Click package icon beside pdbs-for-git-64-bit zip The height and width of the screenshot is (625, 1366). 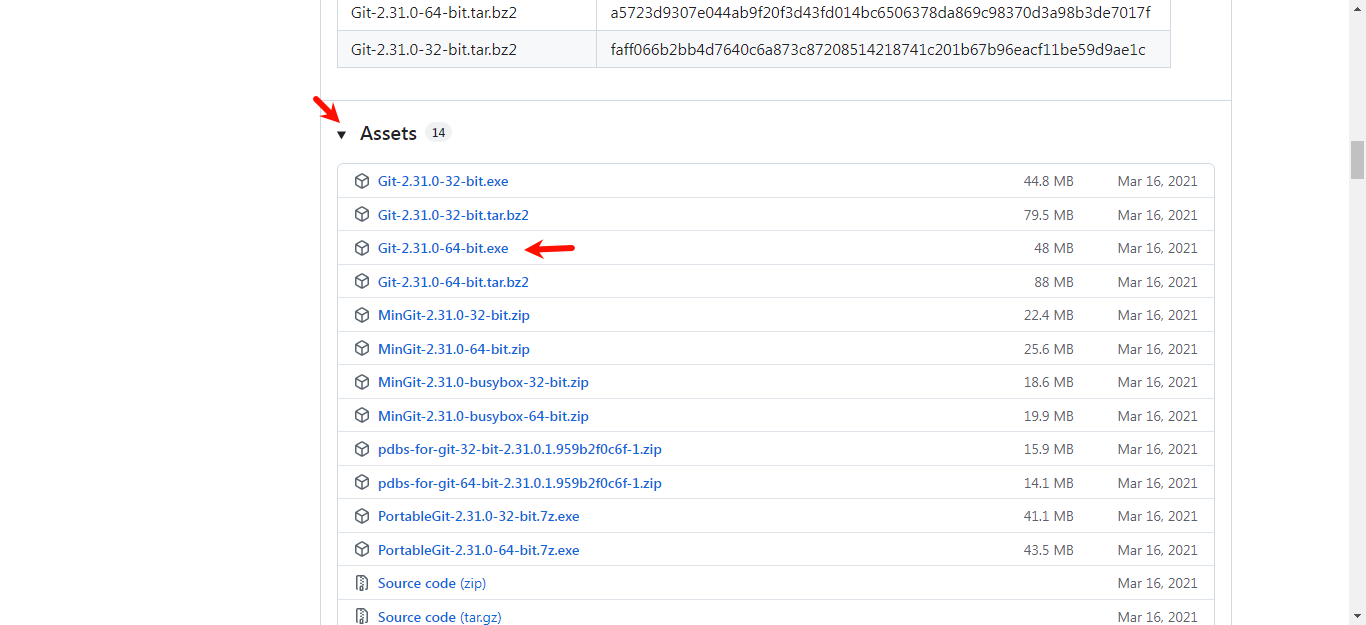362,483
